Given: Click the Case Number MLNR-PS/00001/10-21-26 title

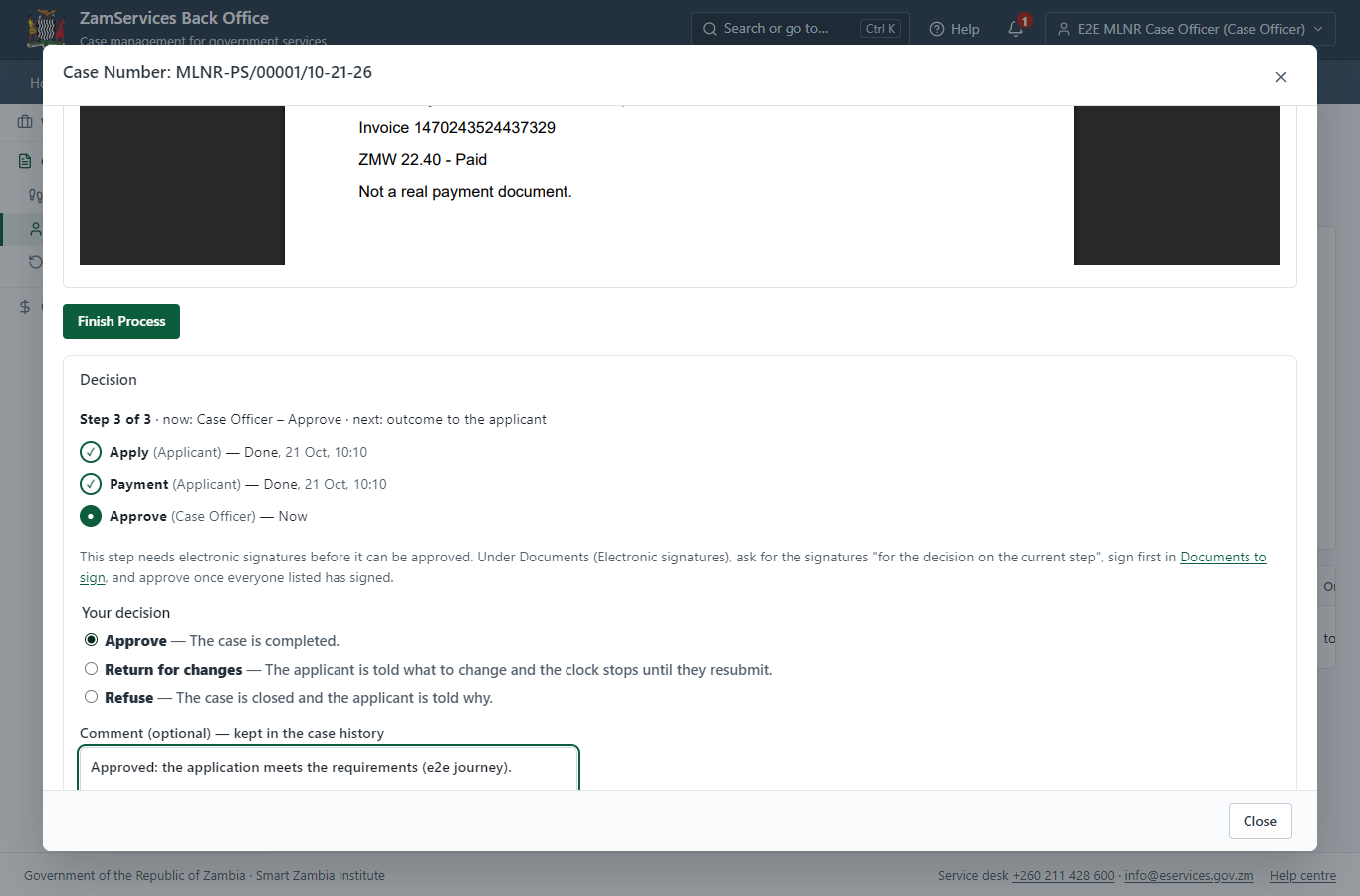Looking at the screenshot, I should coord(217,72).
